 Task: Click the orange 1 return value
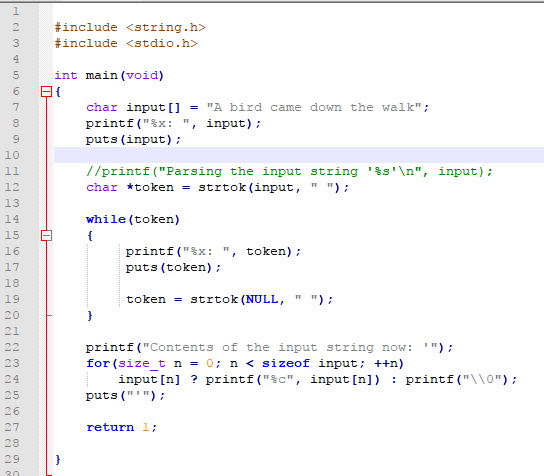tap(146, 427)
